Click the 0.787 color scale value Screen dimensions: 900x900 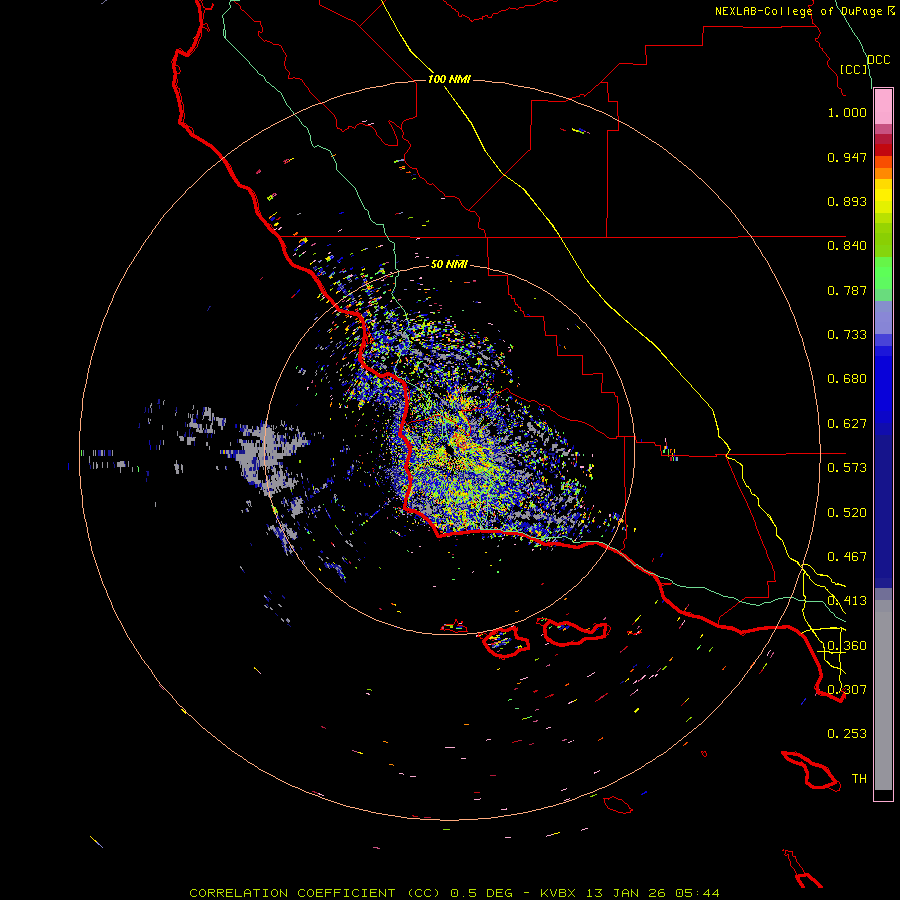point(847,290)
